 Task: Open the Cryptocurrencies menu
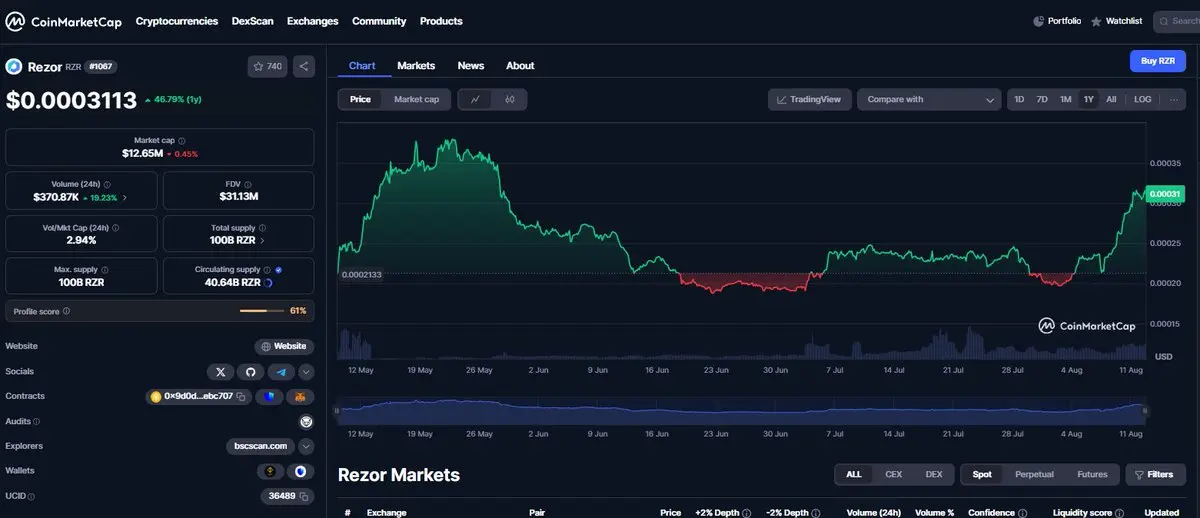pyautogui.click(x=177, y=21)
